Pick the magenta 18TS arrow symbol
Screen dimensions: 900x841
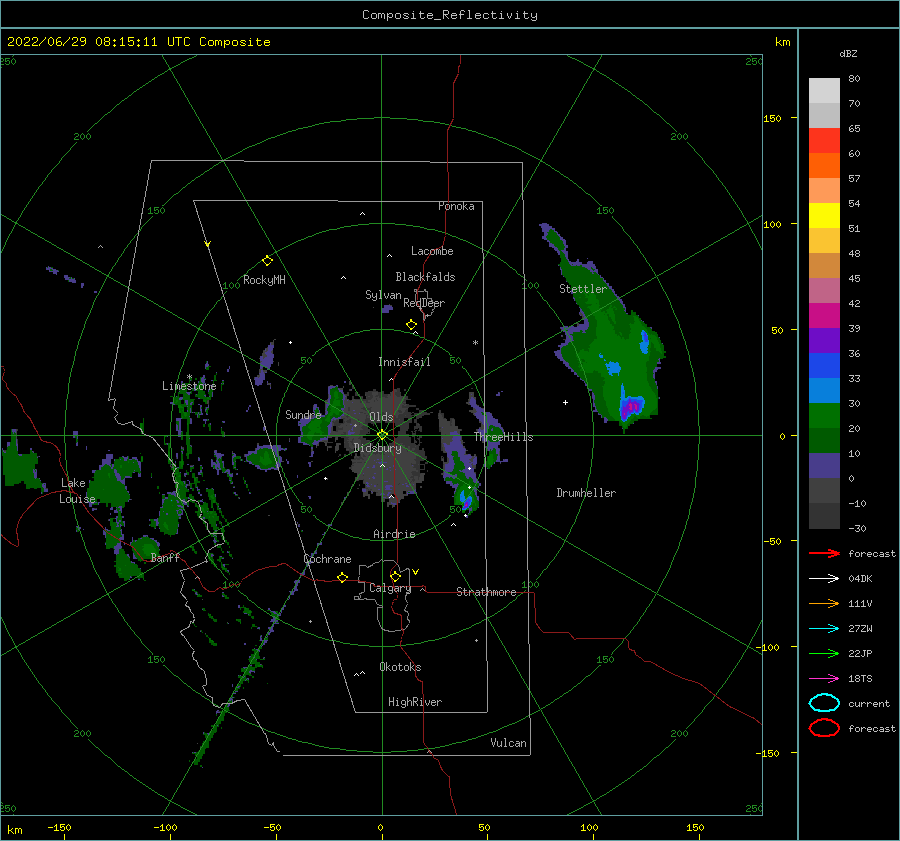pos(824,679)
